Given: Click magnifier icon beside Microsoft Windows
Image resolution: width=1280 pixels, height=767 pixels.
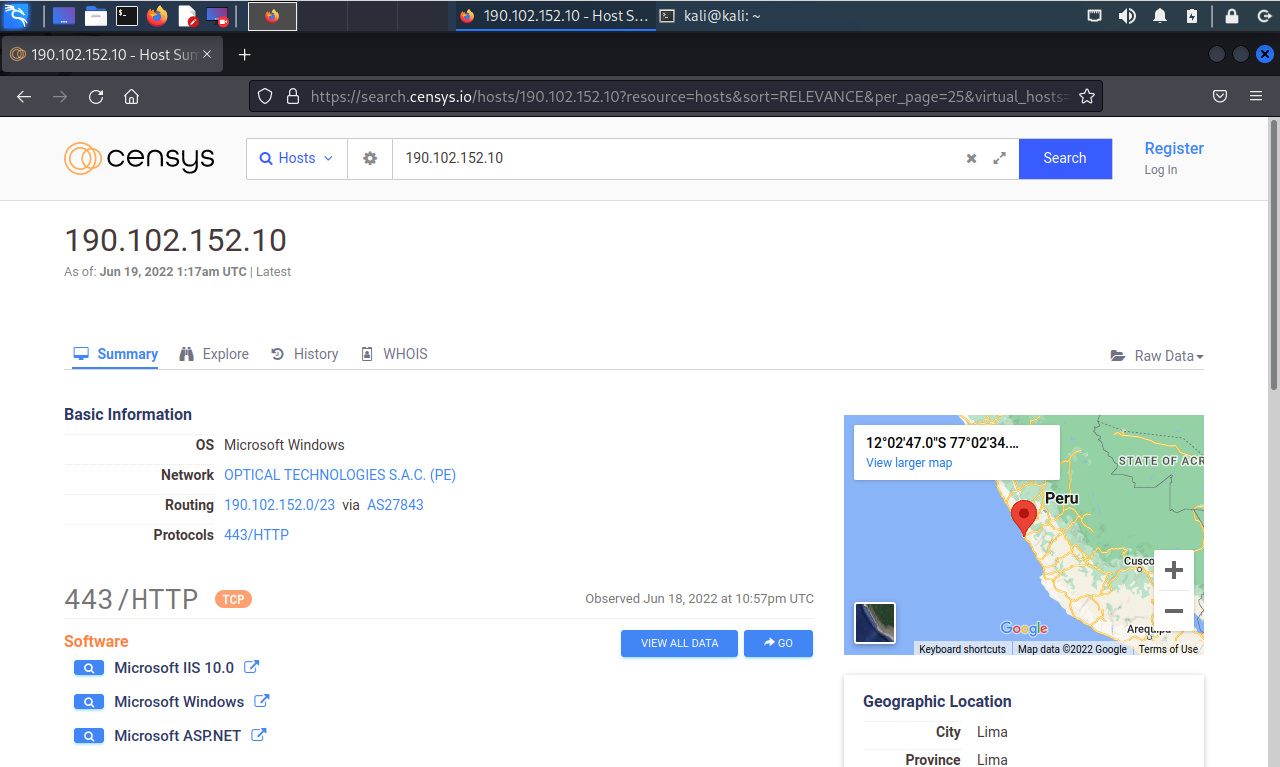Looking at the screenshot, I should 89,702.
